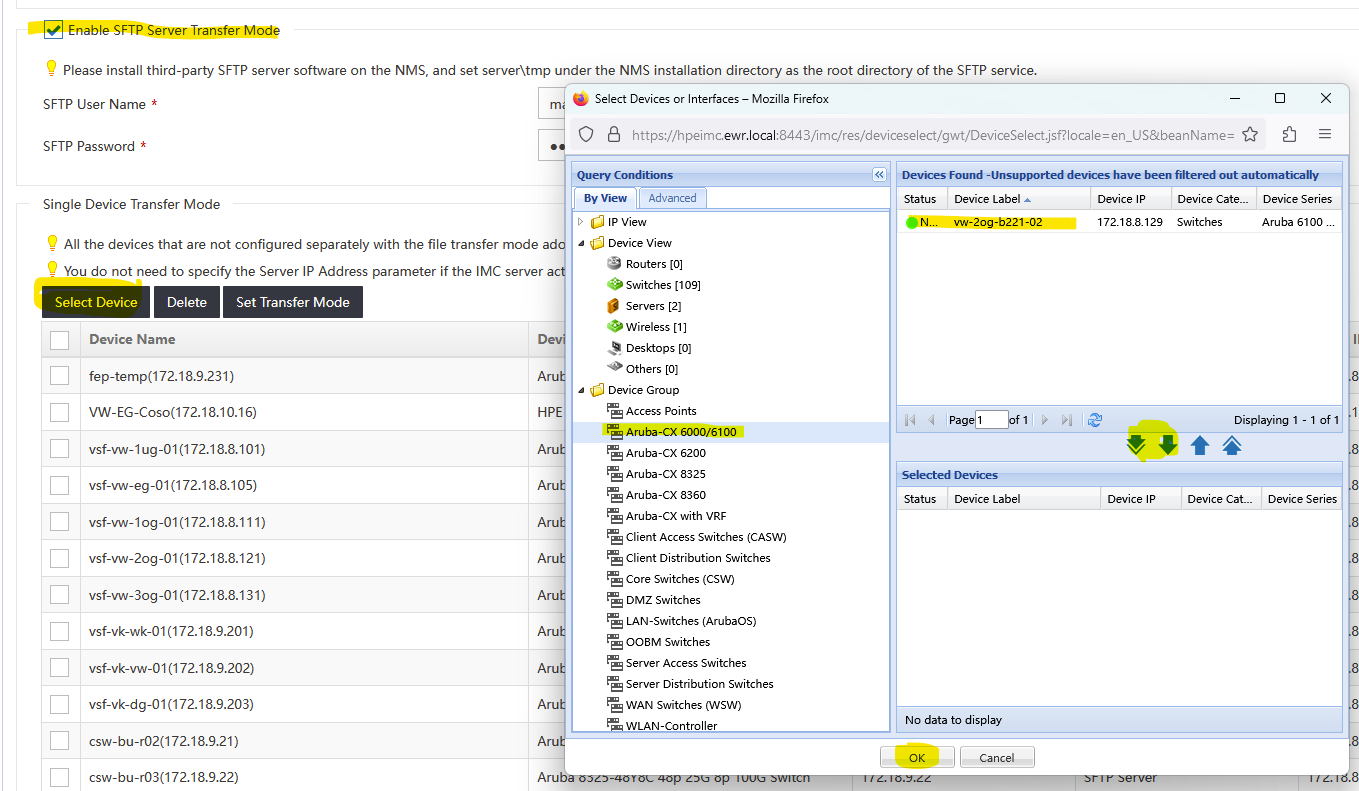Select Routers [0] in the Device View tree
Screen dimensions: 1359x791
tap(654, 264)
